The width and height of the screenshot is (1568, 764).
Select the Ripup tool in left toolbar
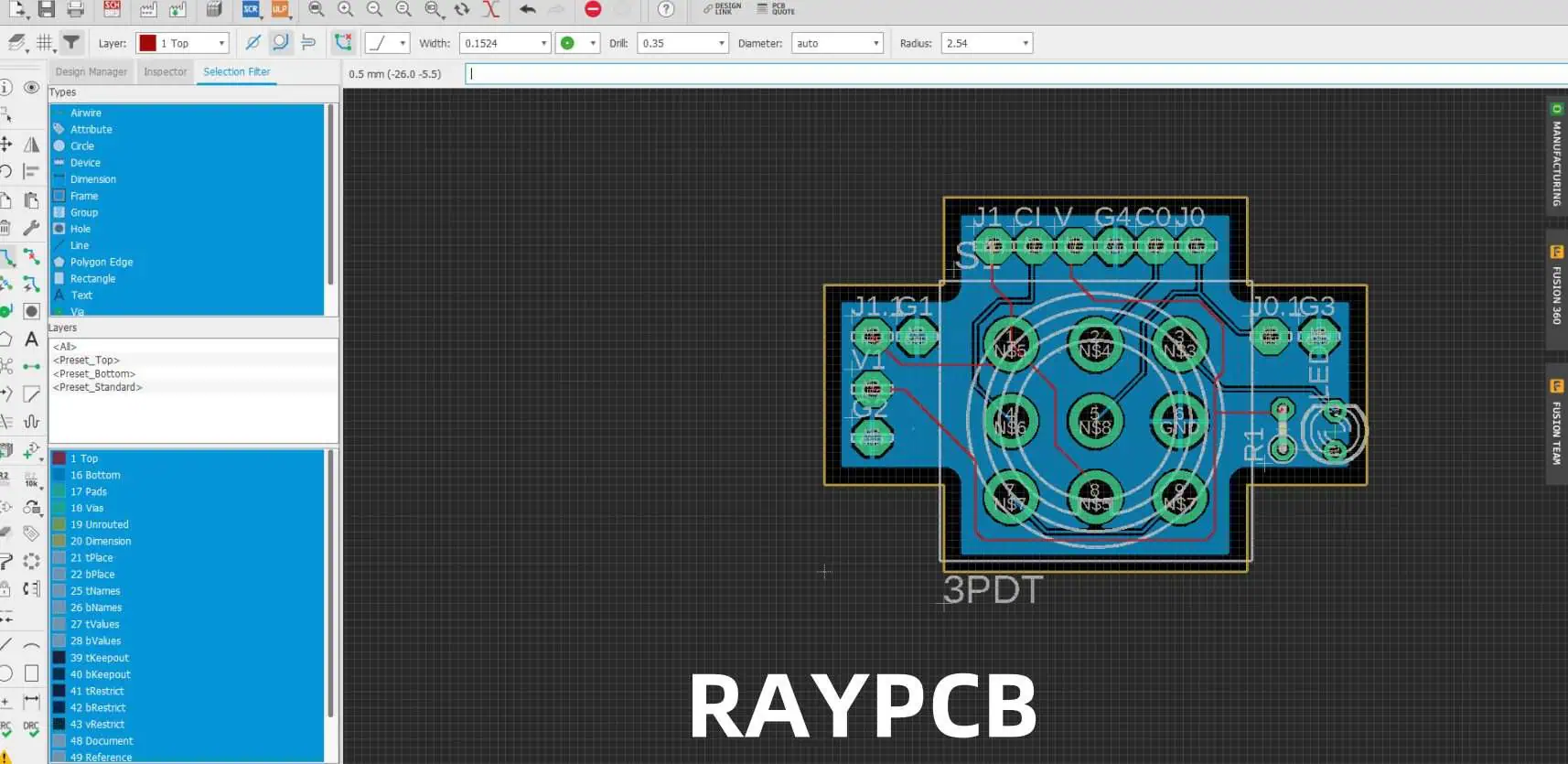[x=31, y=257]
